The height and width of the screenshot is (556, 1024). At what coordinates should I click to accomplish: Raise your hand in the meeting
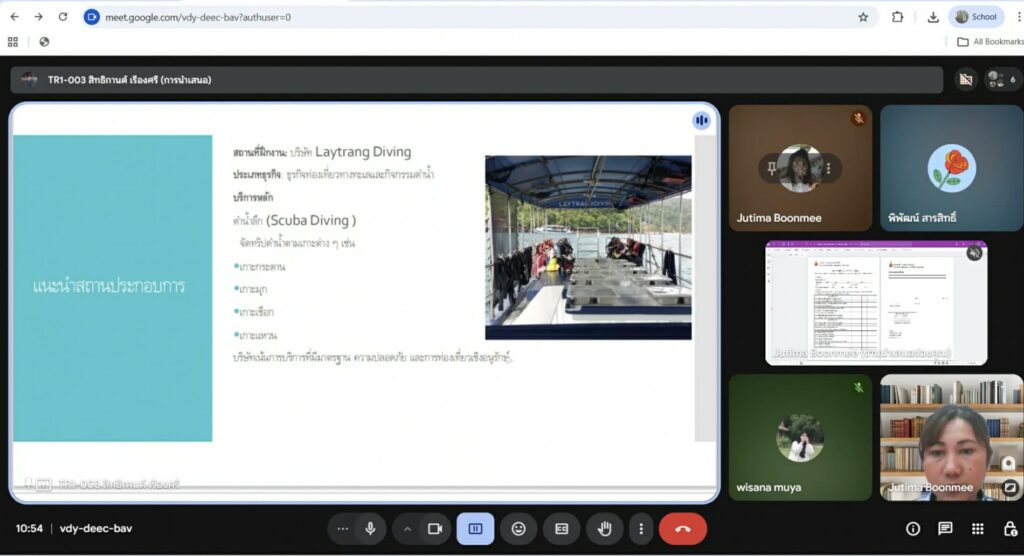pyautogui.click(x=604, y=528)
